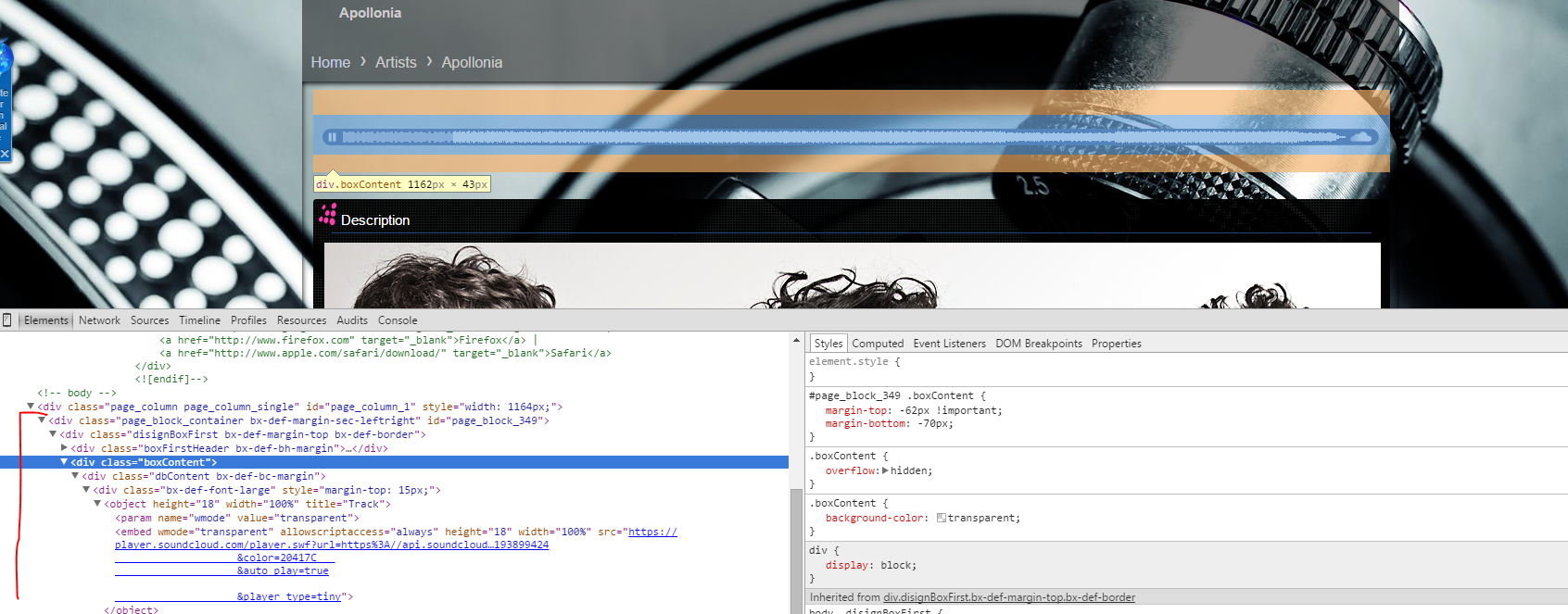
Task: Expand the boxFirstHeader div node
Action: [64, 448]
